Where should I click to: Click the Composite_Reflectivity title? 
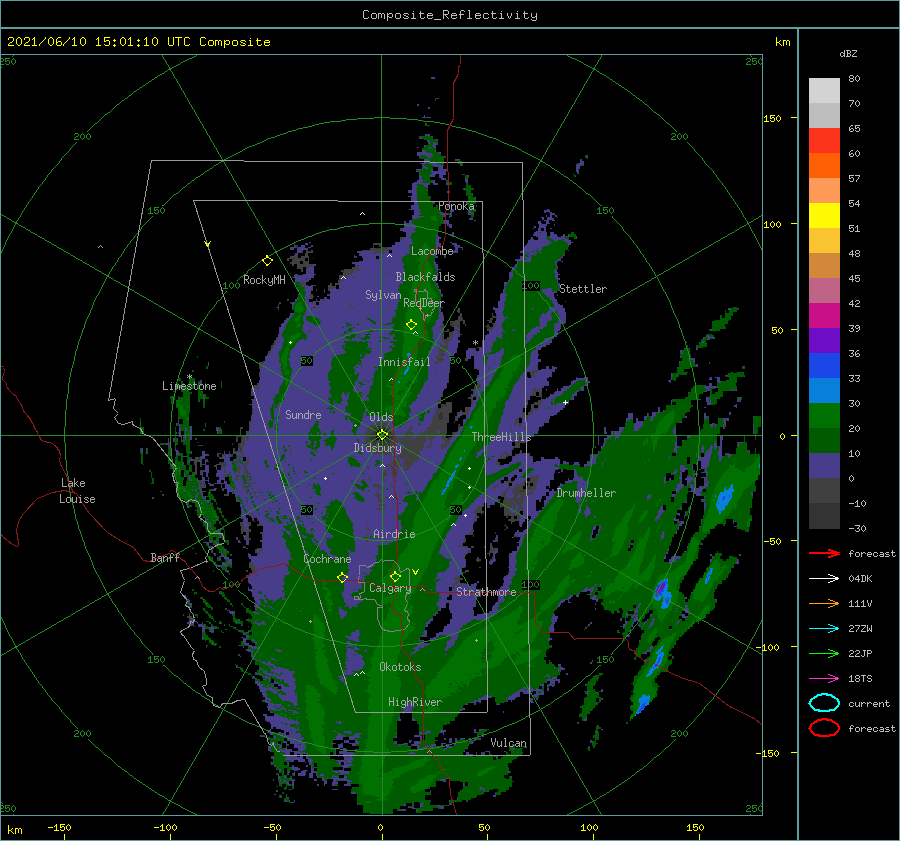click(449, 15)
